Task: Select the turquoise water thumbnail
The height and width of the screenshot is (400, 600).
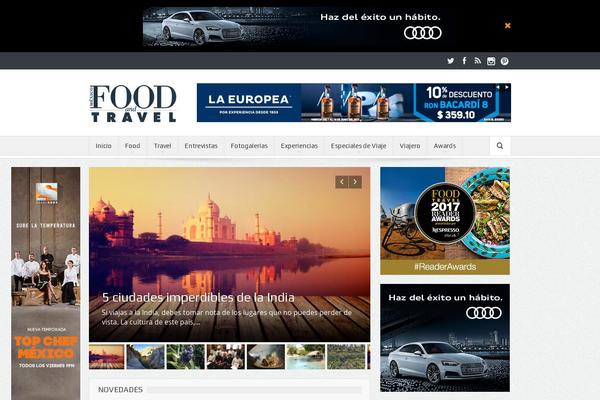Action: coord(306,357)
